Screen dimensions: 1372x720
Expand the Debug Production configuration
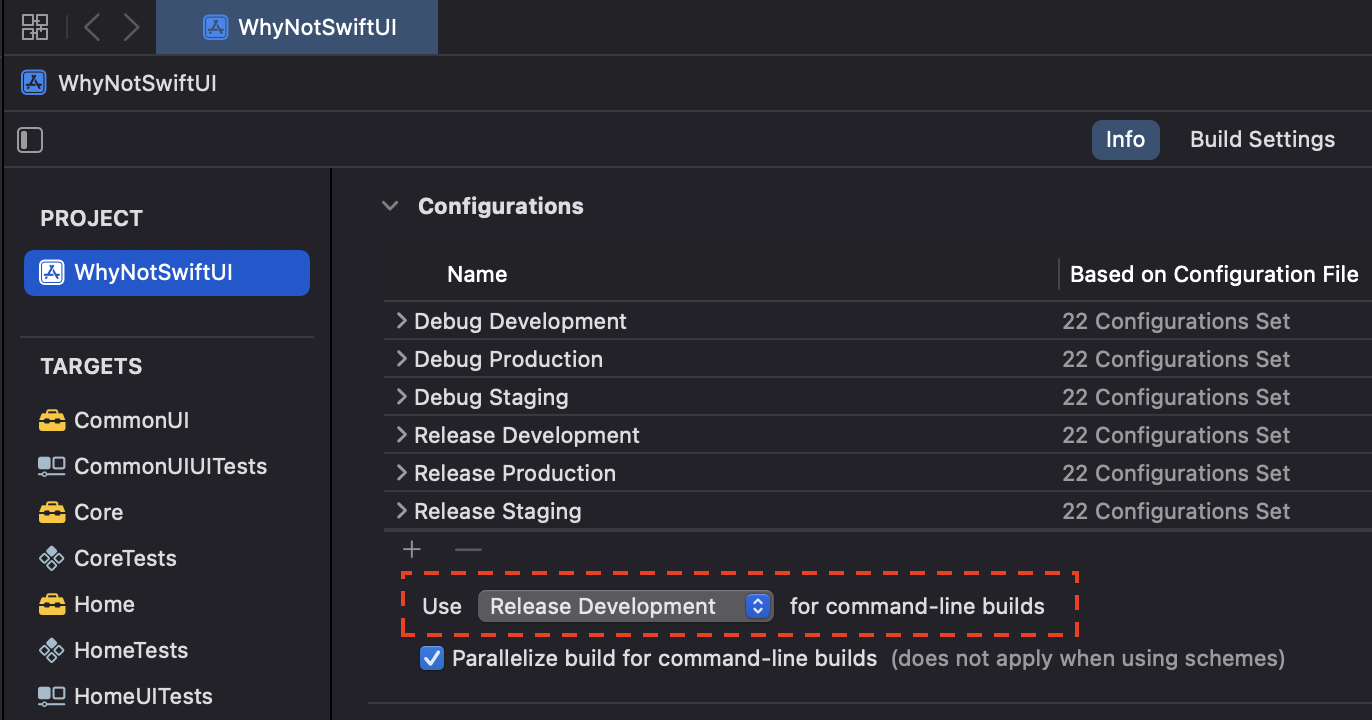(401, 359)
